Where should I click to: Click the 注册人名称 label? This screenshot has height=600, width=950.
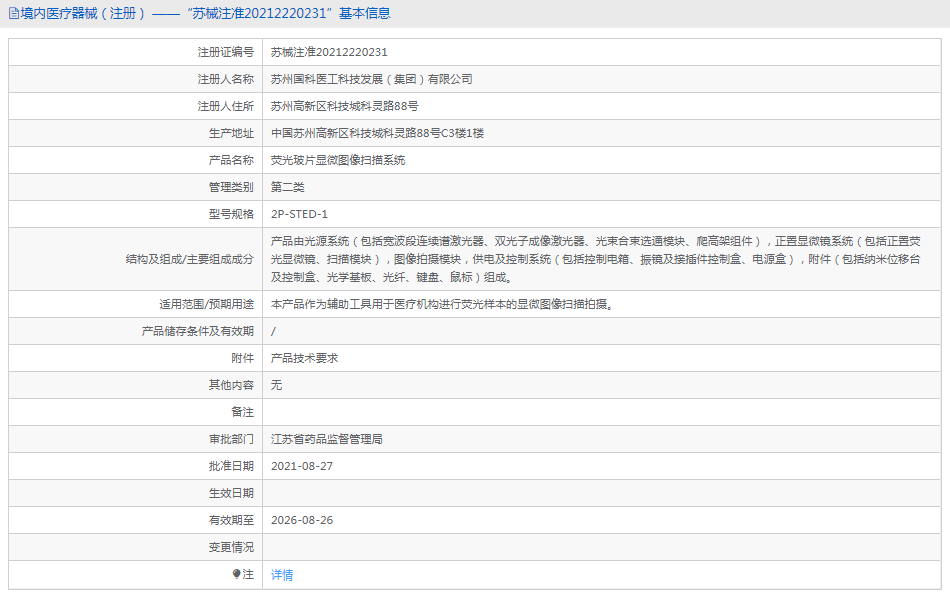(225, 79)
